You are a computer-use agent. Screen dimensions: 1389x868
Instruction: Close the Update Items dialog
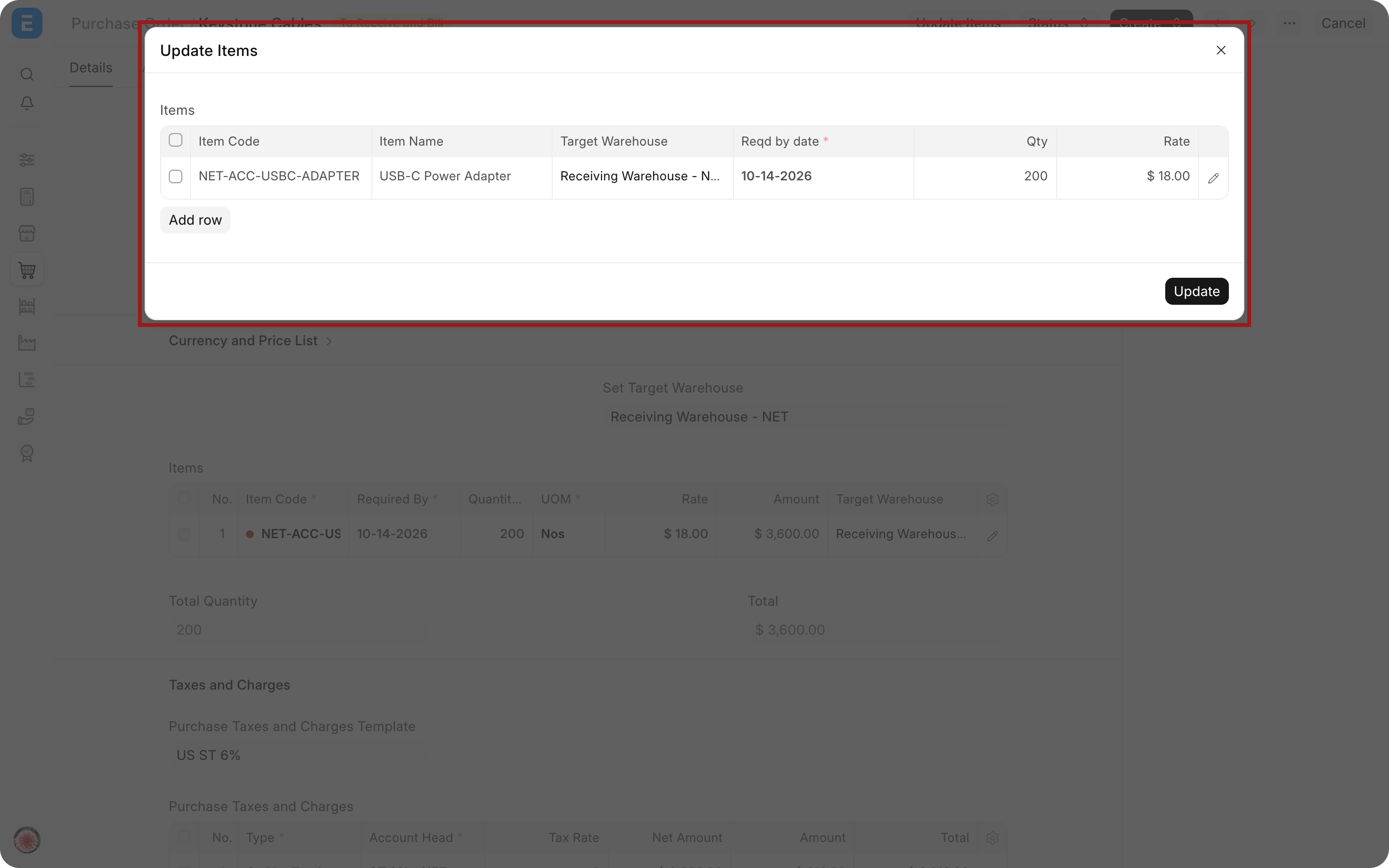(x=1221, y=51)
